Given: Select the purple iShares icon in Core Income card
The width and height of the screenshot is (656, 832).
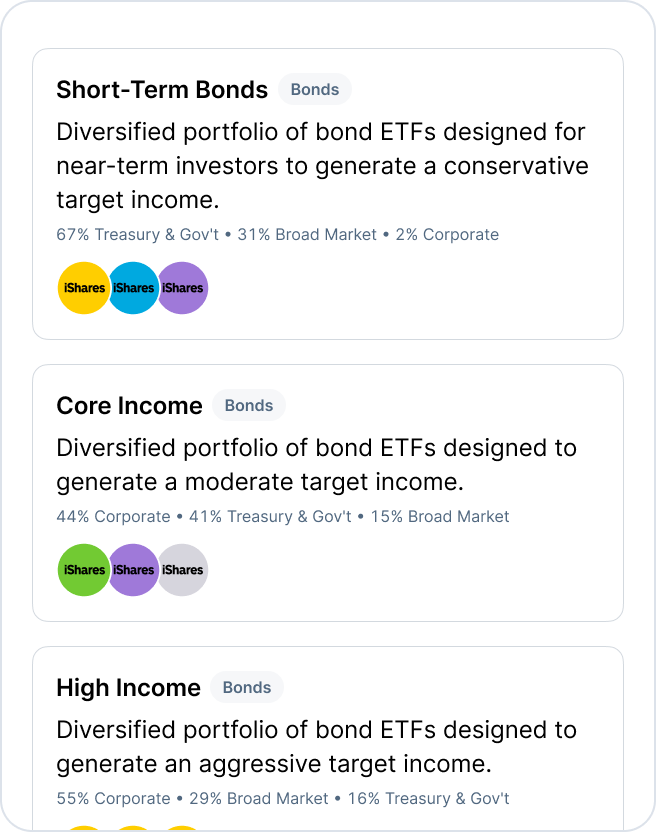Looking at the screenshot, I should point(133,570).
